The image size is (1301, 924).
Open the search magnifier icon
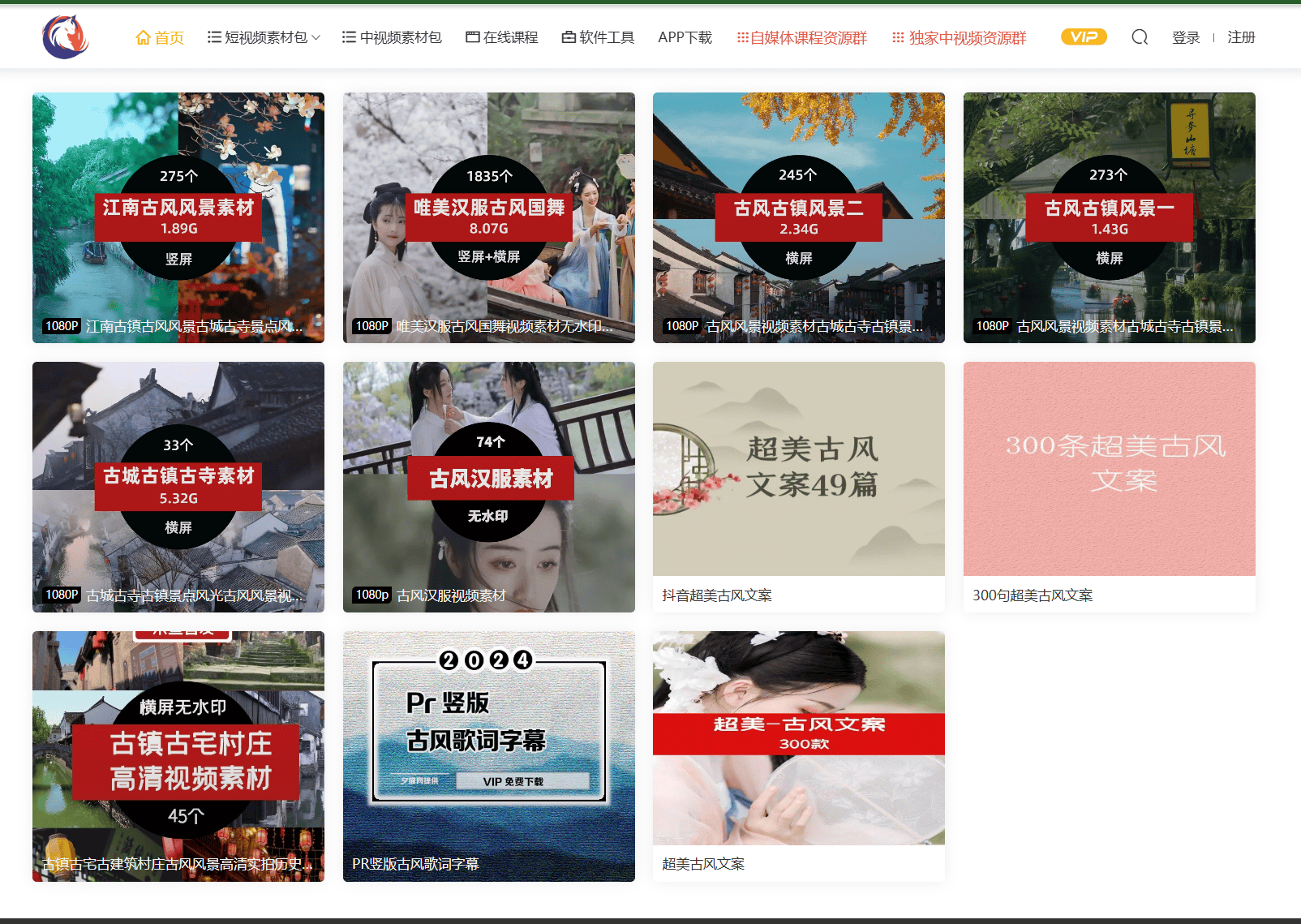(x=1140, y=37)
